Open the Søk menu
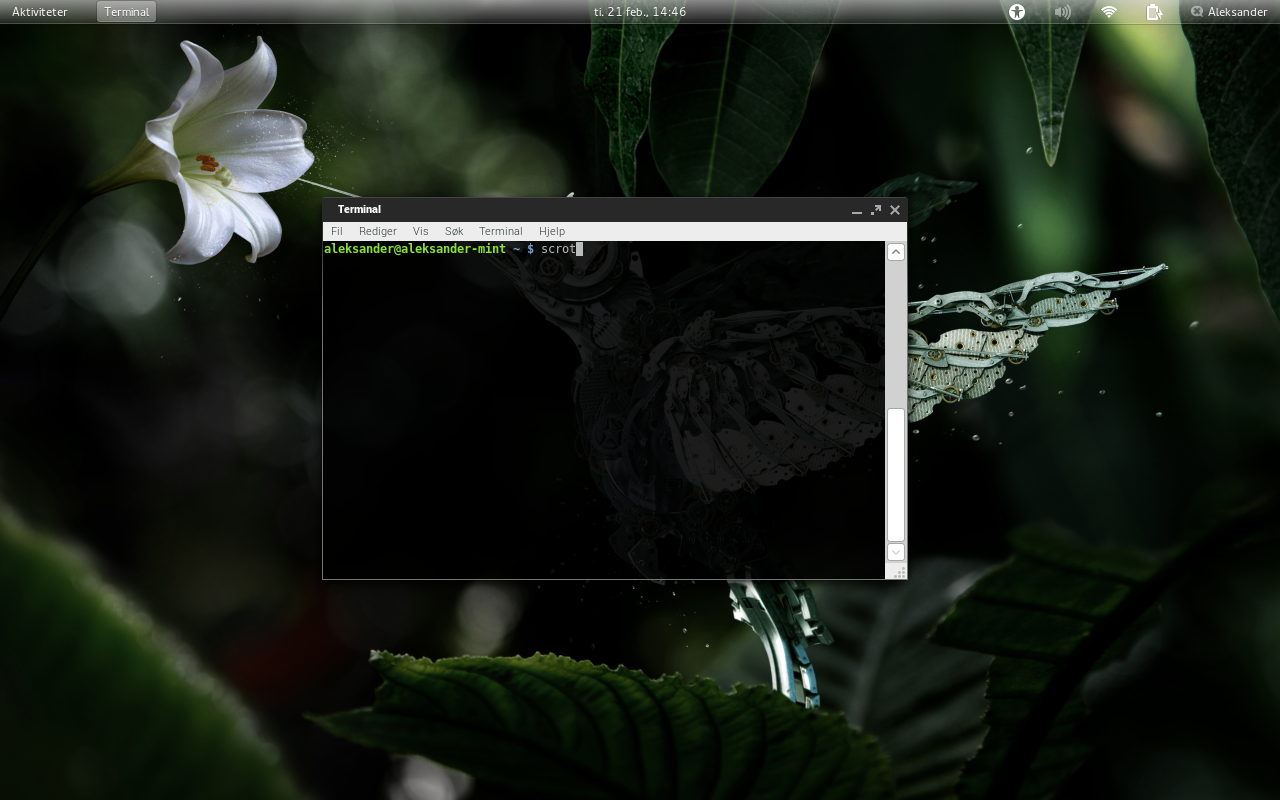 [x=454, y=231]
